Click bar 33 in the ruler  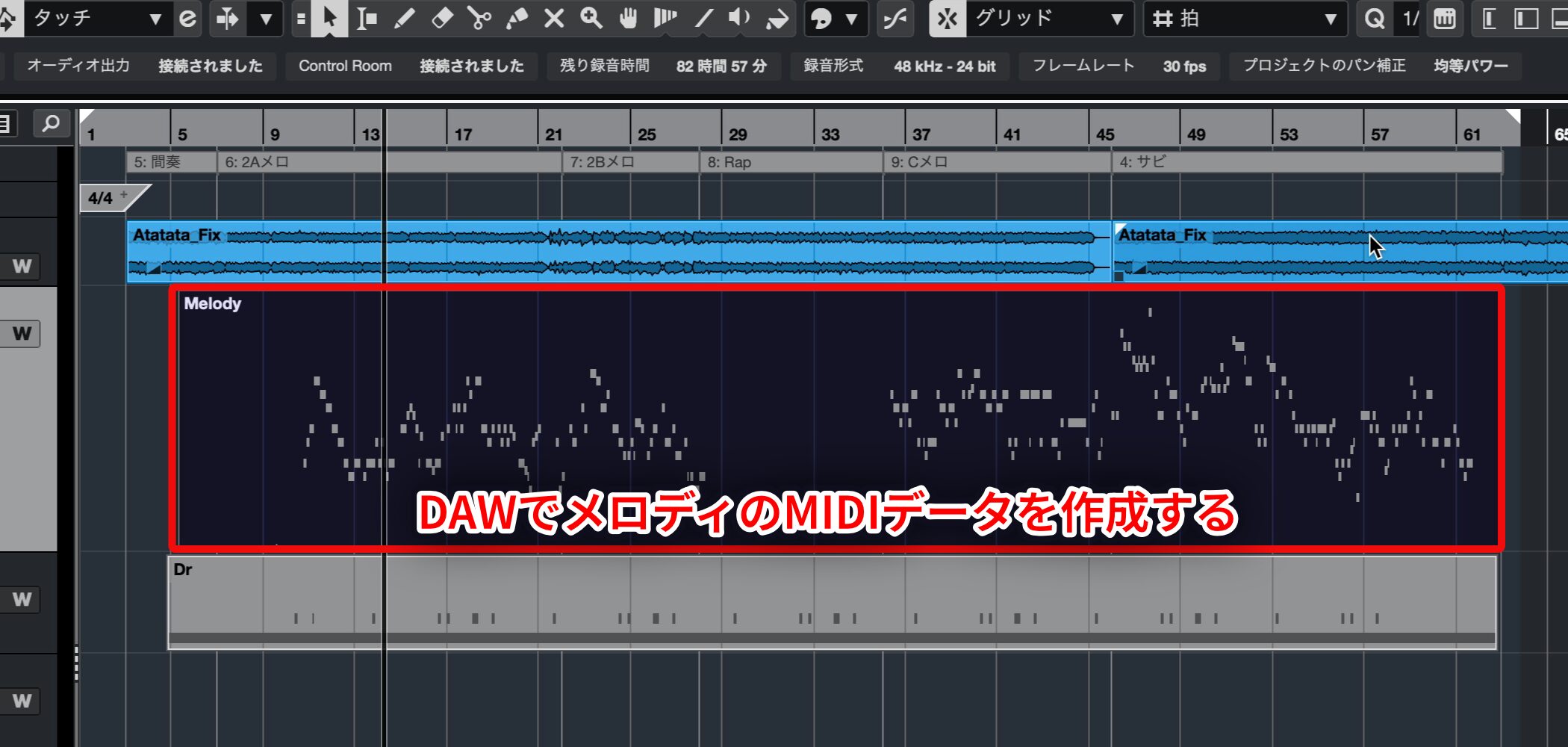(x=830, y=134)
